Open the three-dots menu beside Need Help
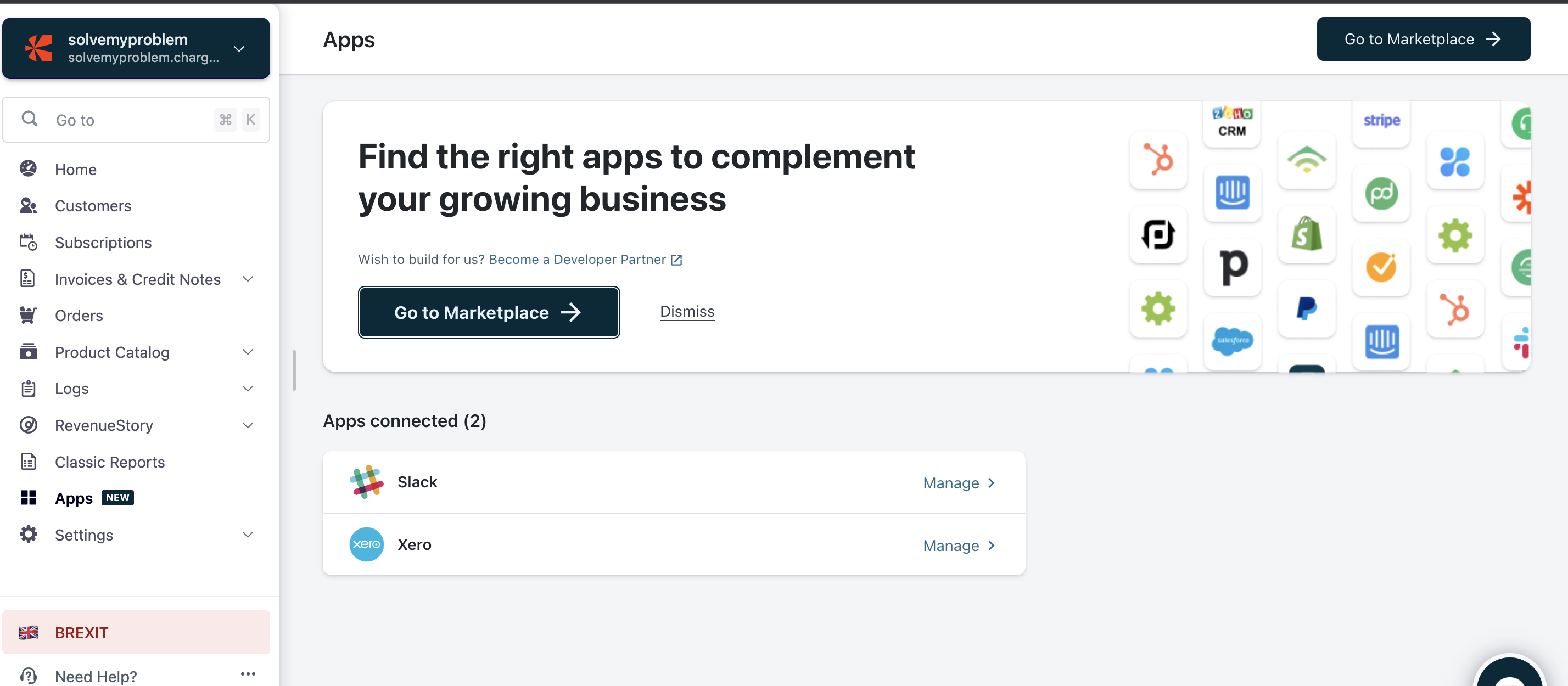This screenshot has width=1568, height=686. click(248, 674)
